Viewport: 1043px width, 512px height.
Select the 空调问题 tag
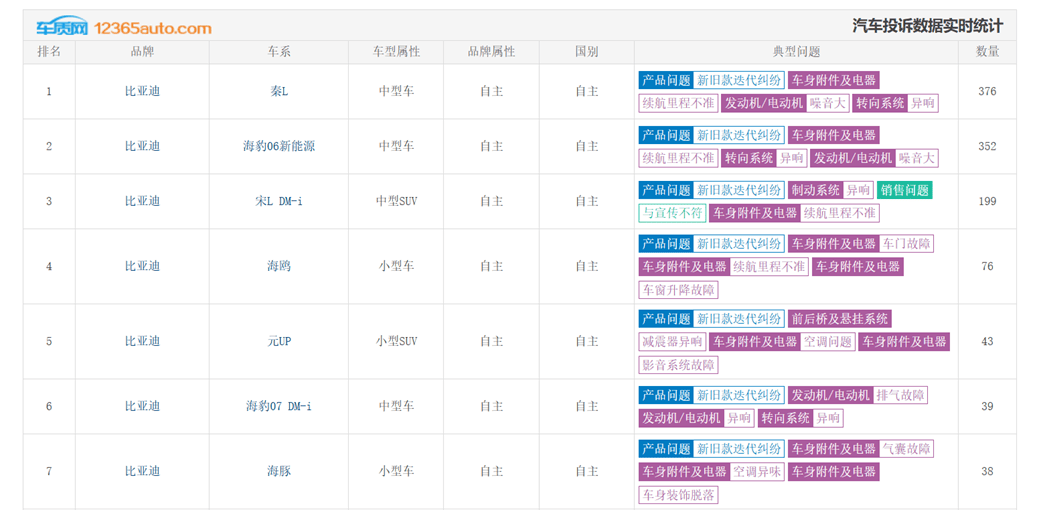(827, 342)
